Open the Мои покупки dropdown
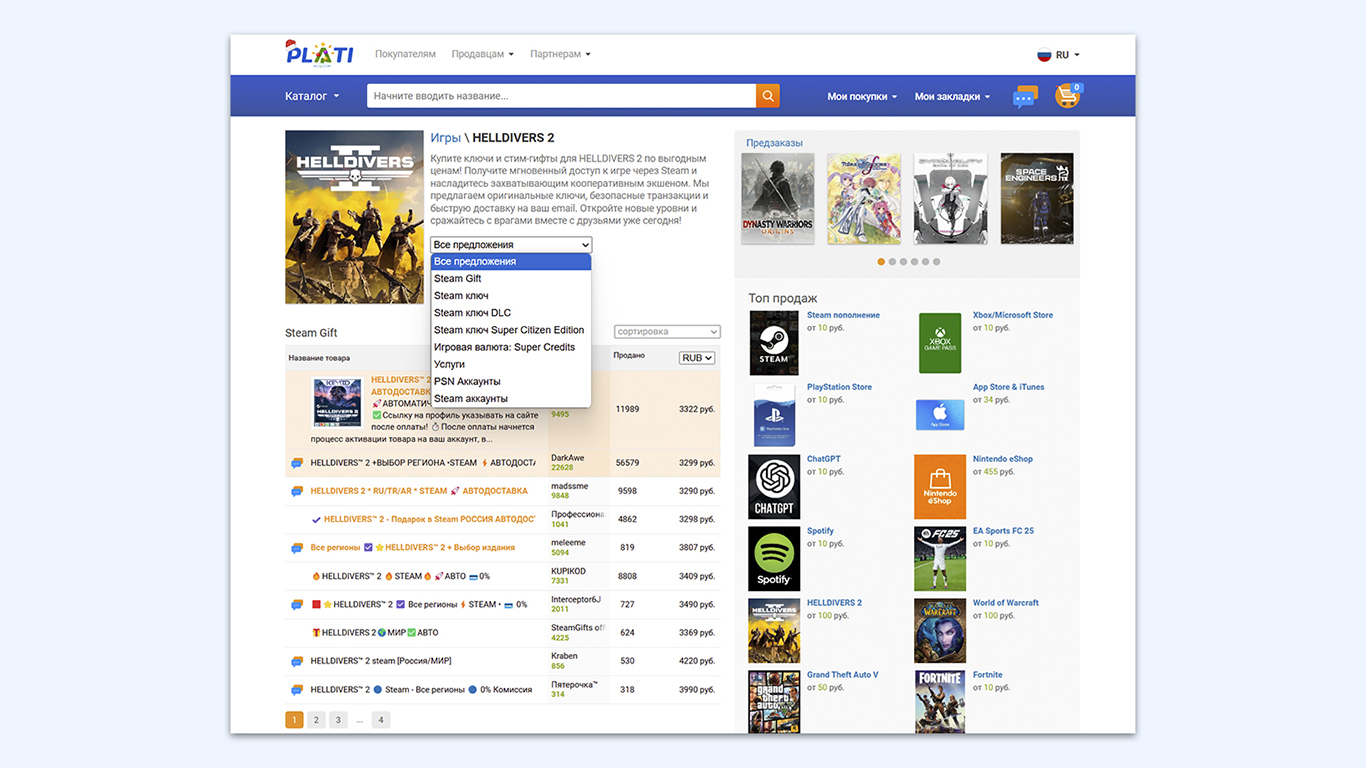The image size is (1366, 768). (862, 96)
